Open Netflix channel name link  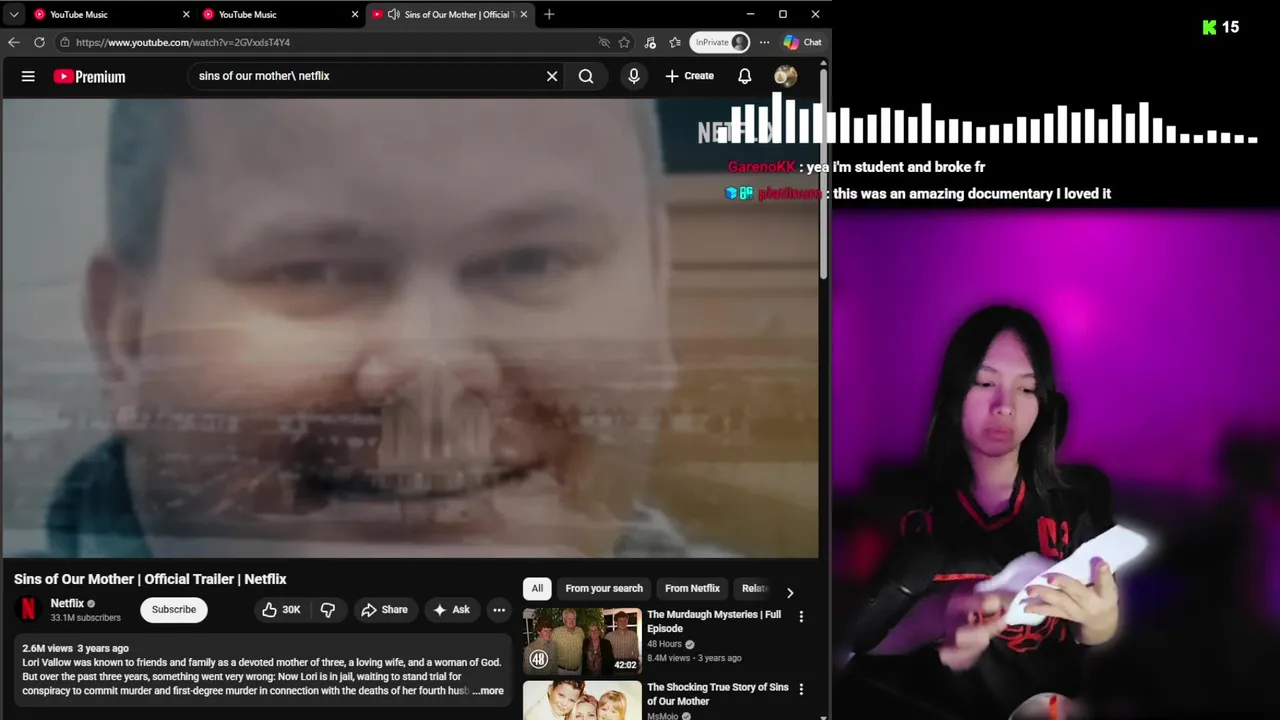point(67,603)
